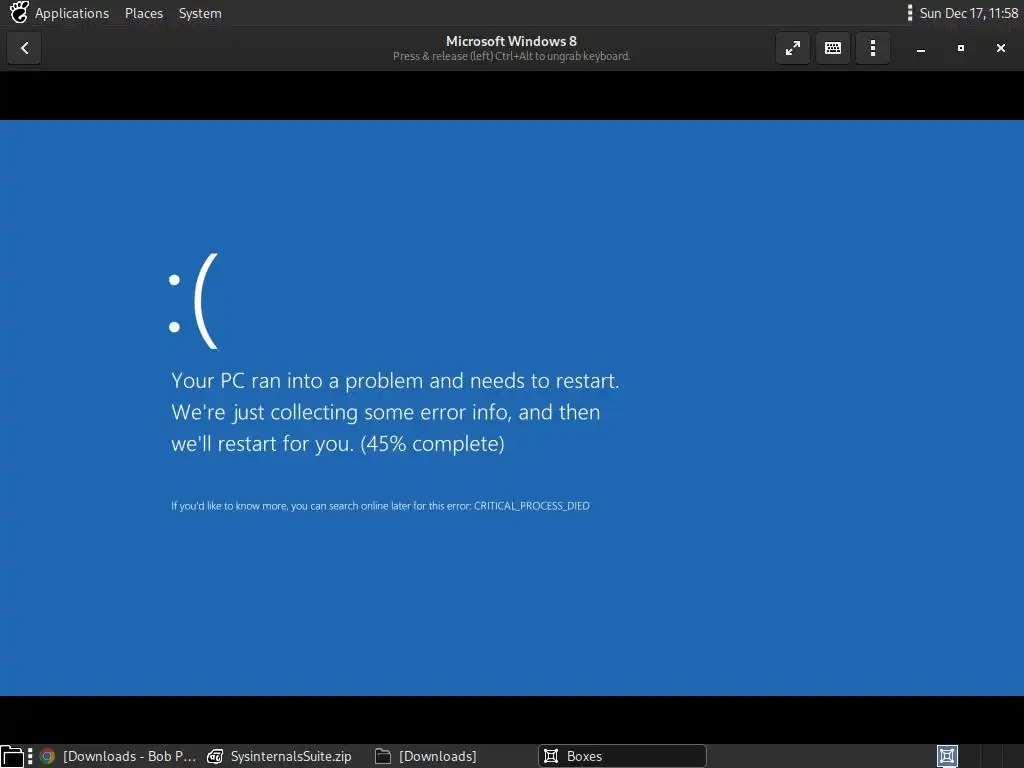Switch to the Downloads - Bob P... Chrome window

118,756
